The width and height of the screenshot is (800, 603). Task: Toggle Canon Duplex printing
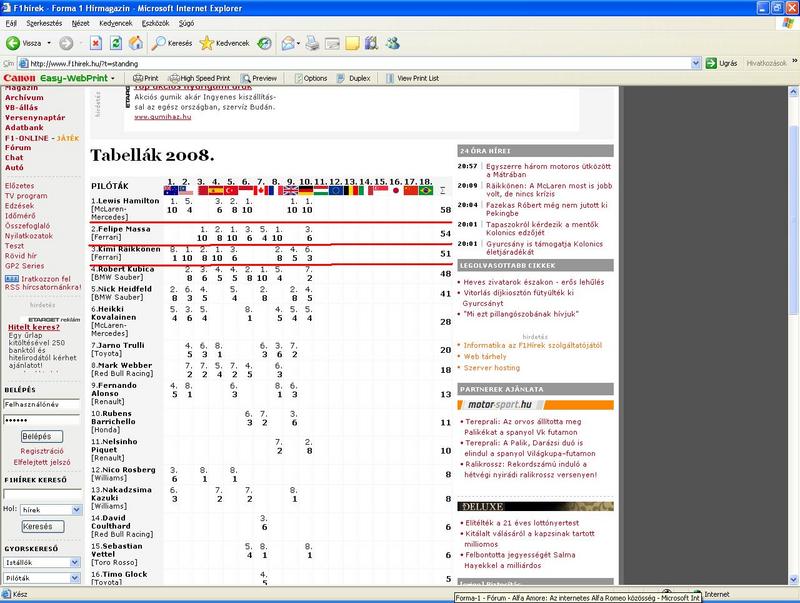point(354,78)
